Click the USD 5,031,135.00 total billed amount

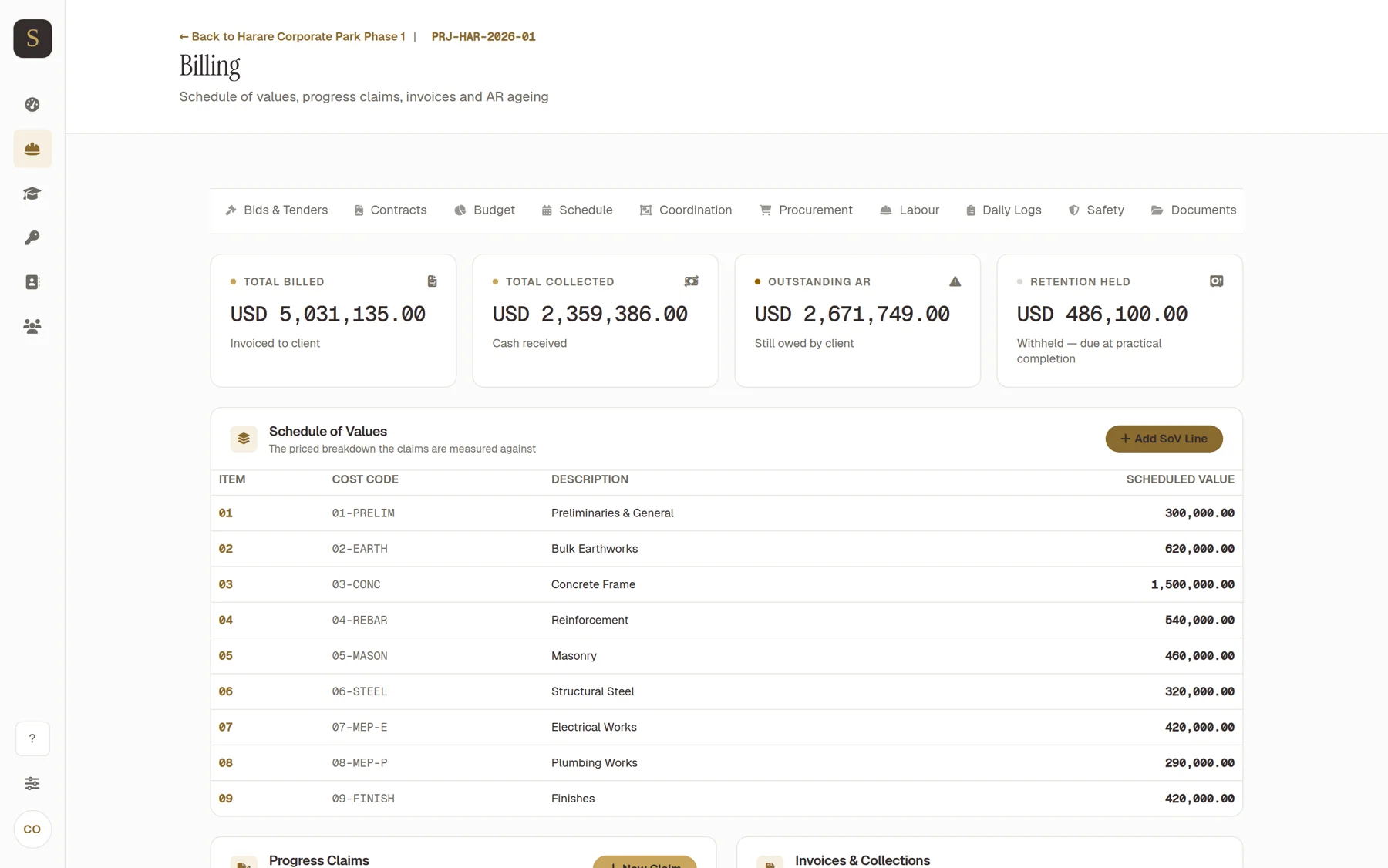coord(328,315)
